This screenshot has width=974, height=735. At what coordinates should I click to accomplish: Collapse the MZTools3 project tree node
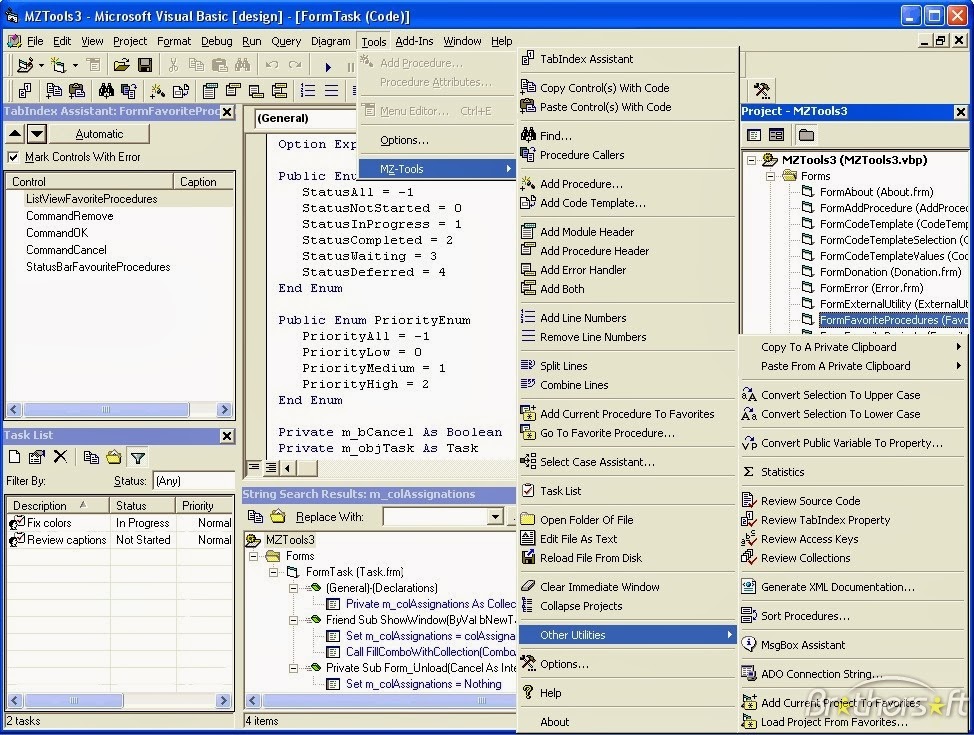click(751, 160)
